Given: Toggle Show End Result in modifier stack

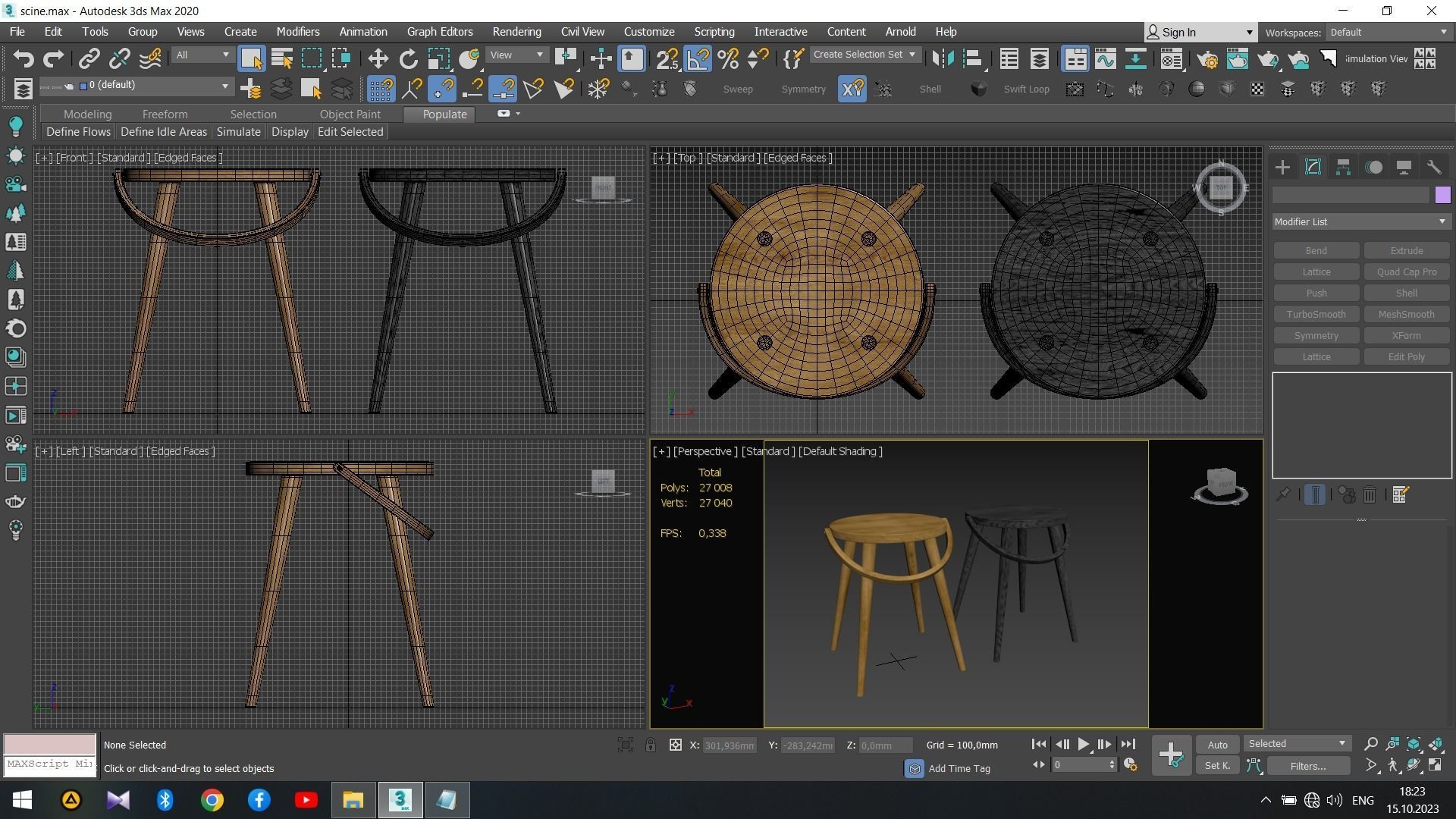Looking at the screenshot, I should click(x=1315, y=495).
